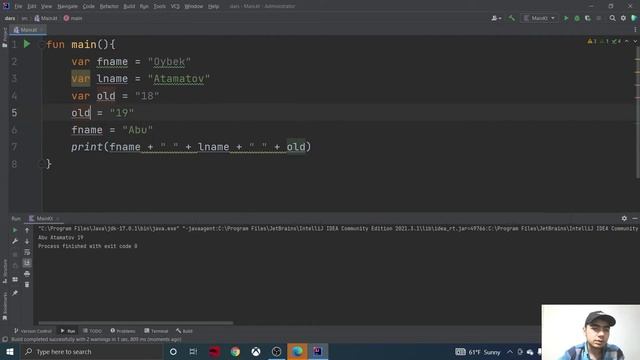Open Search Everywhere magnifier icon
640x360 pixels.
click(x=612, y=18)
